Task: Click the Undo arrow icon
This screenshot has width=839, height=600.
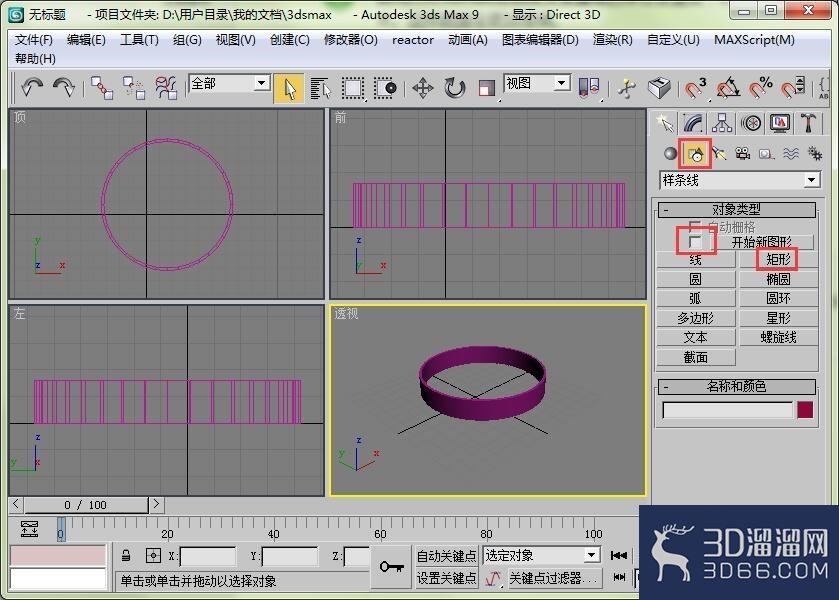Action: click(x=33, y=87)
